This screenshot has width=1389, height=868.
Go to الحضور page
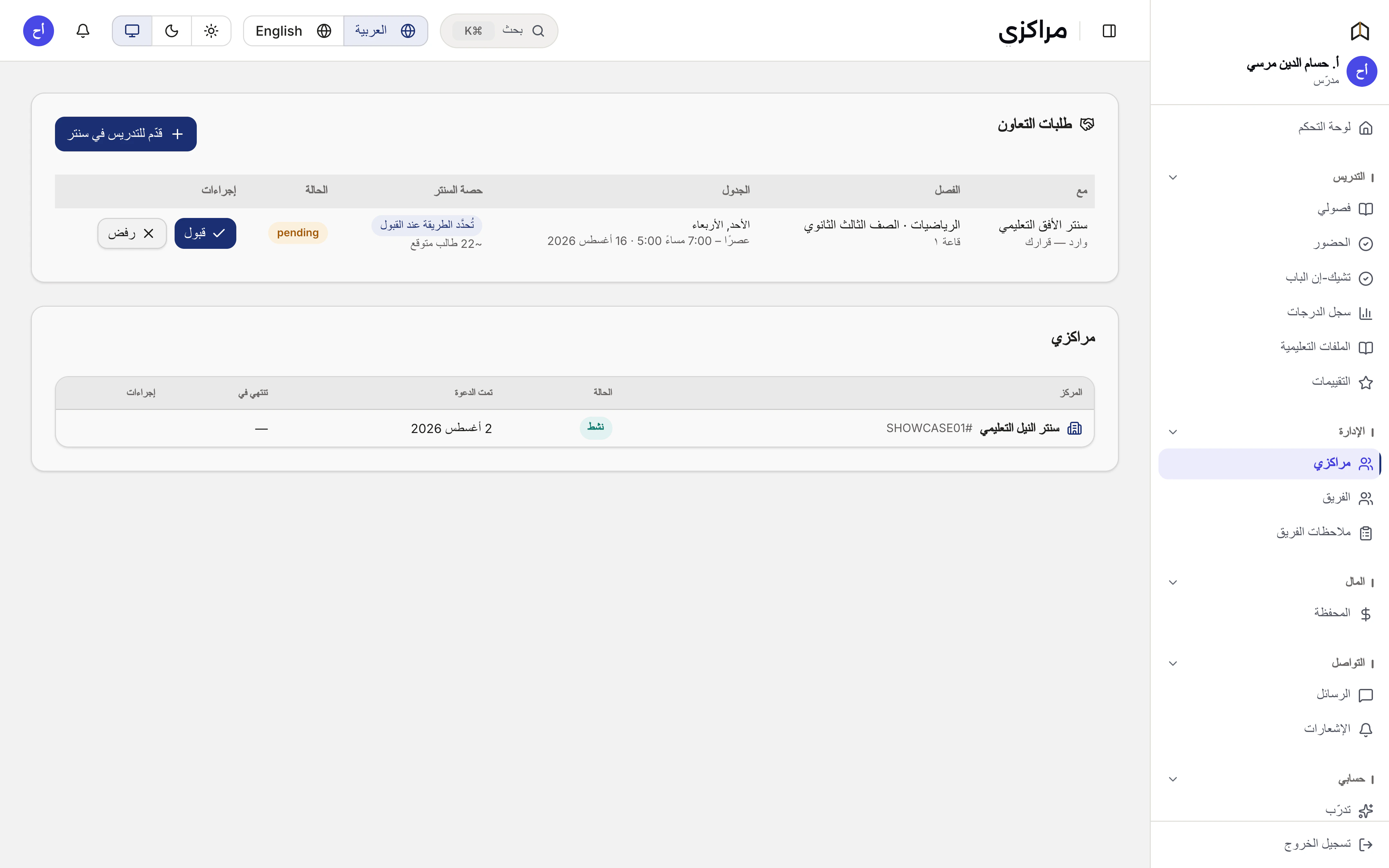1270,243
